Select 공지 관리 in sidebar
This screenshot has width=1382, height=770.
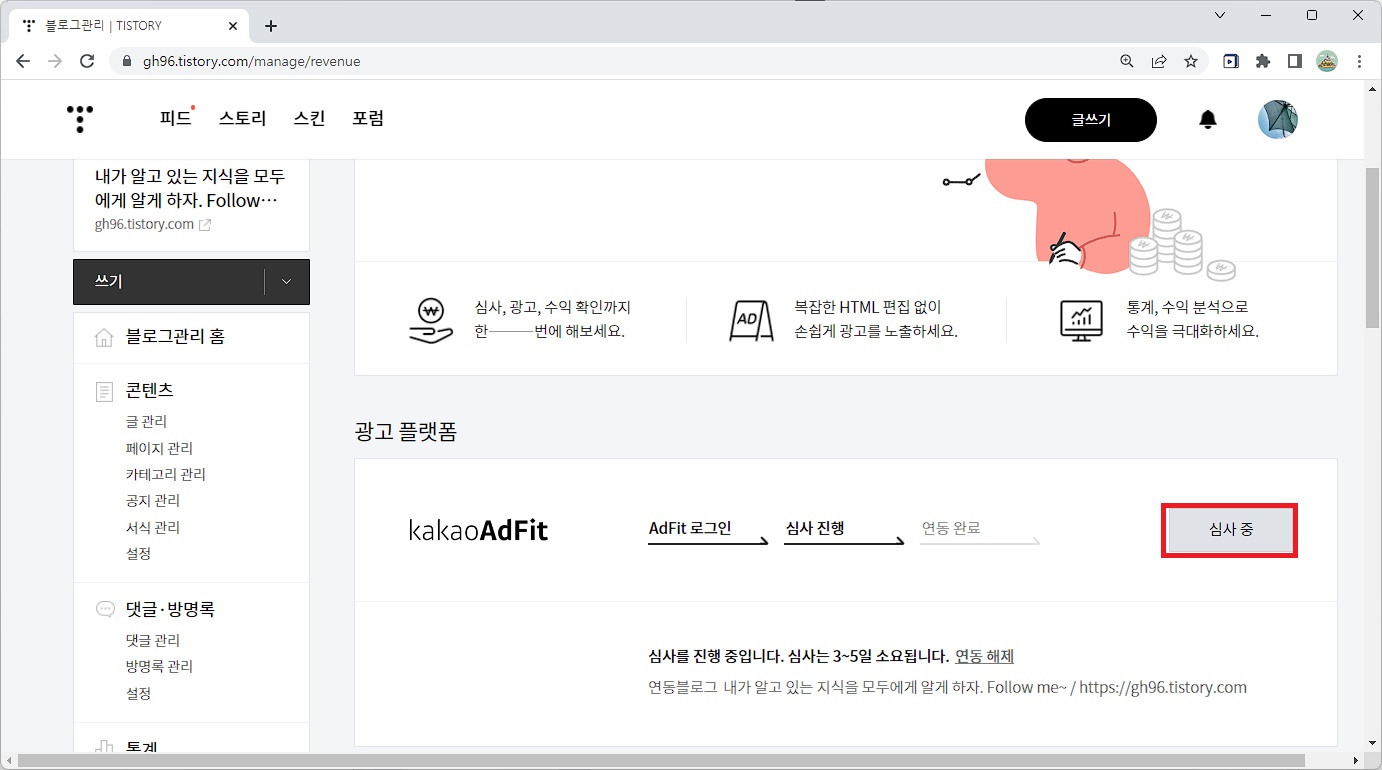(153, 500)
